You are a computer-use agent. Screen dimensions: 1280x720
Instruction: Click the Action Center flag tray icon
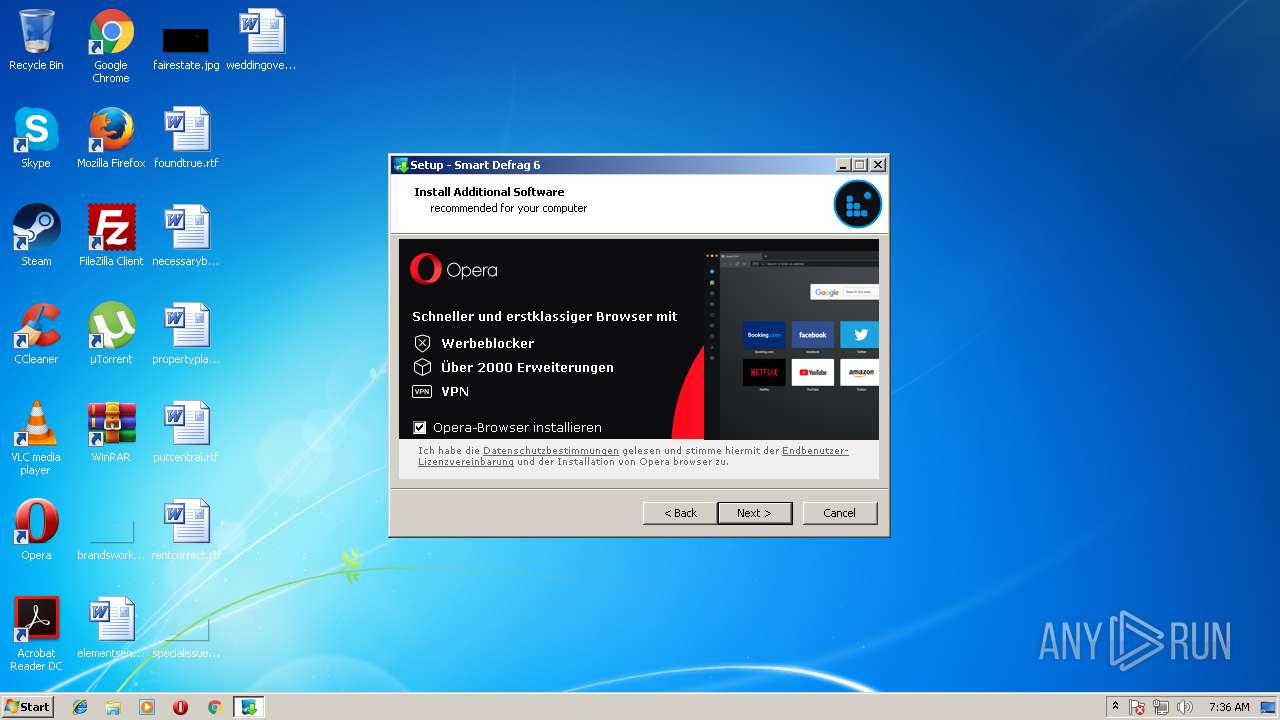point(1138,707)
